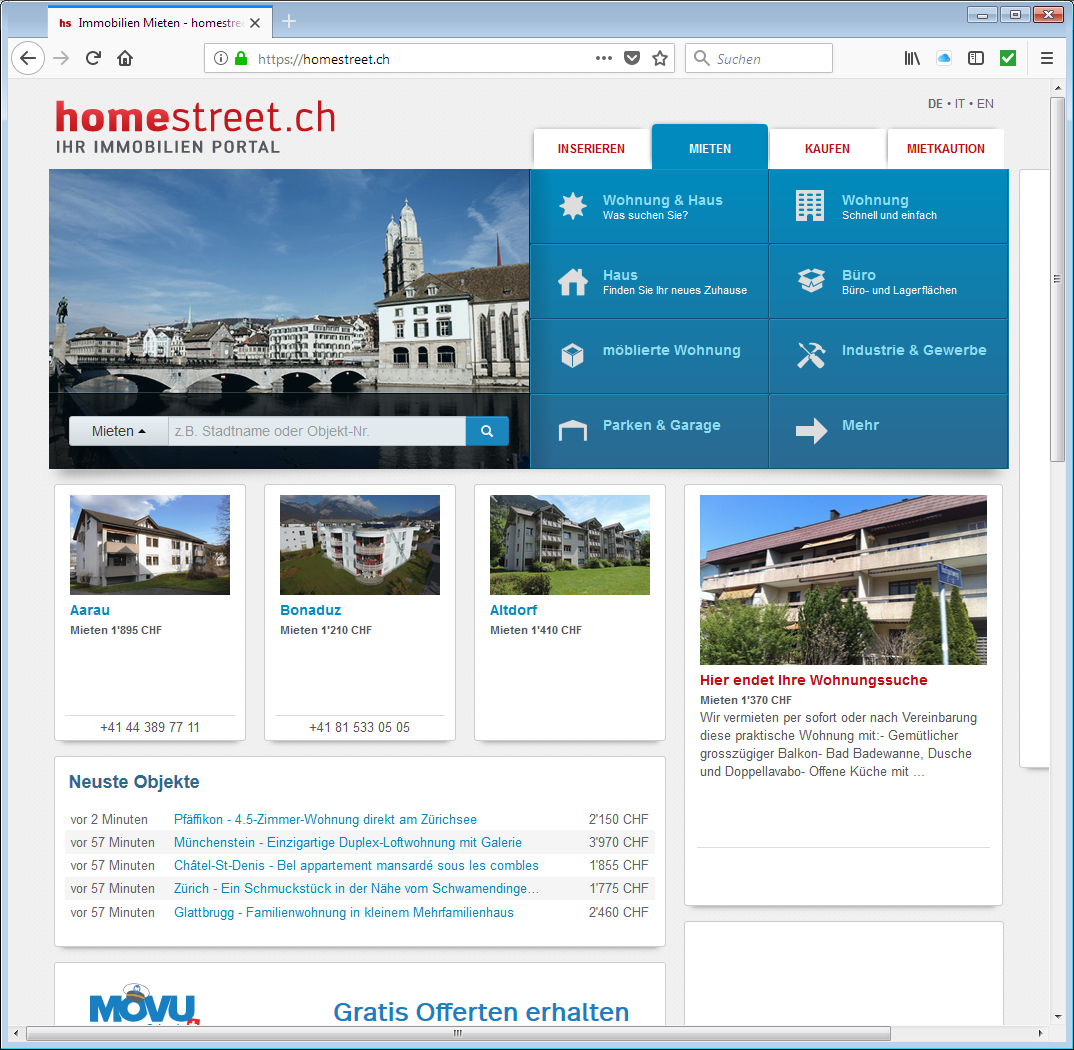Switch language to IT
This screenshot has width=1074, height=1050.
point(960,104)
